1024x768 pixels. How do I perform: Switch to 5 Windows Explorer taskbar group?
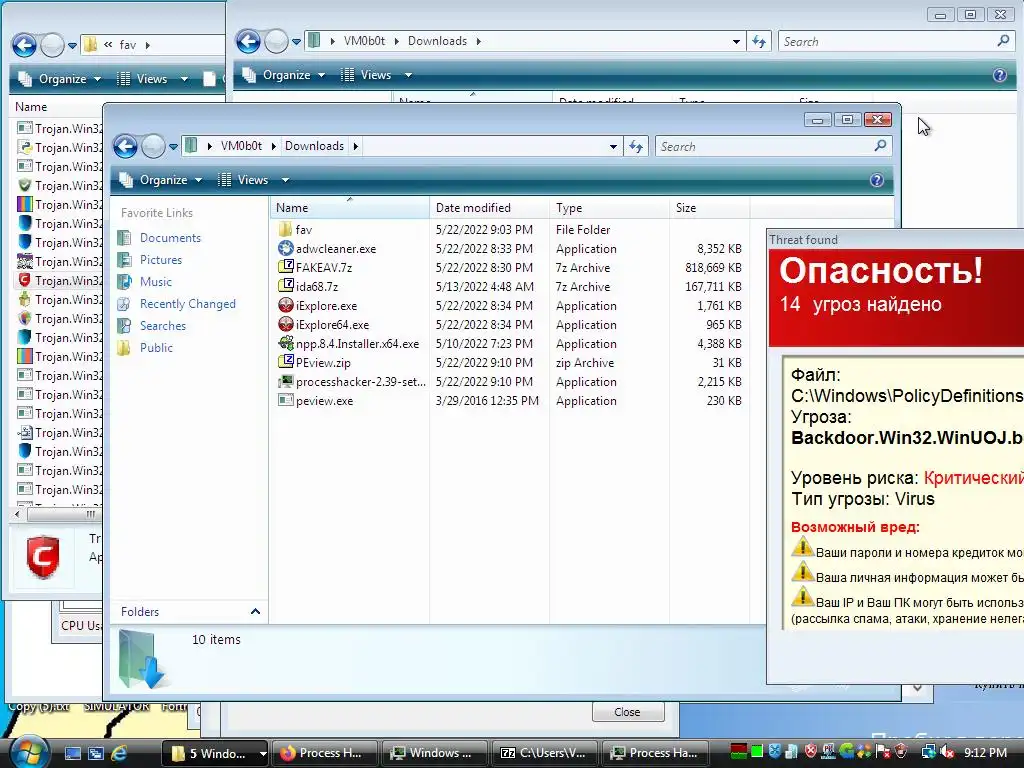click(x=214, y=753)
